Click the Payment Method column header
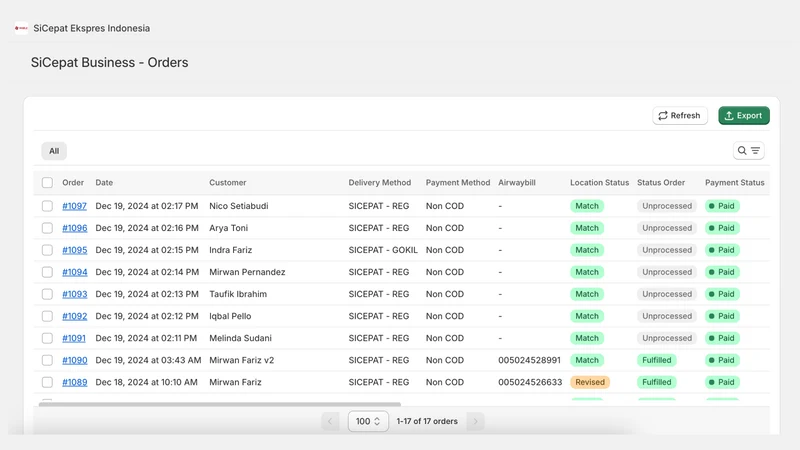The height and width of the screenshot is (450, 800). pyautogui.click(x=458, y=183)
